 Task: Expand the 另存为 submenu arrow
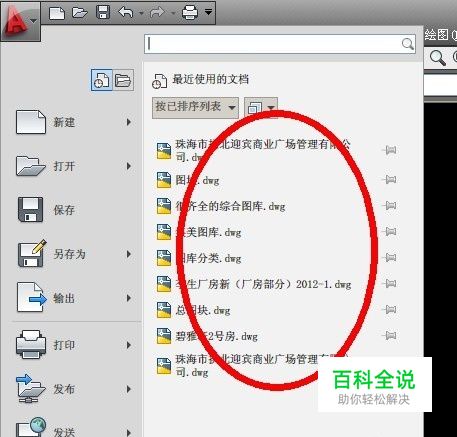click(129, 254)
